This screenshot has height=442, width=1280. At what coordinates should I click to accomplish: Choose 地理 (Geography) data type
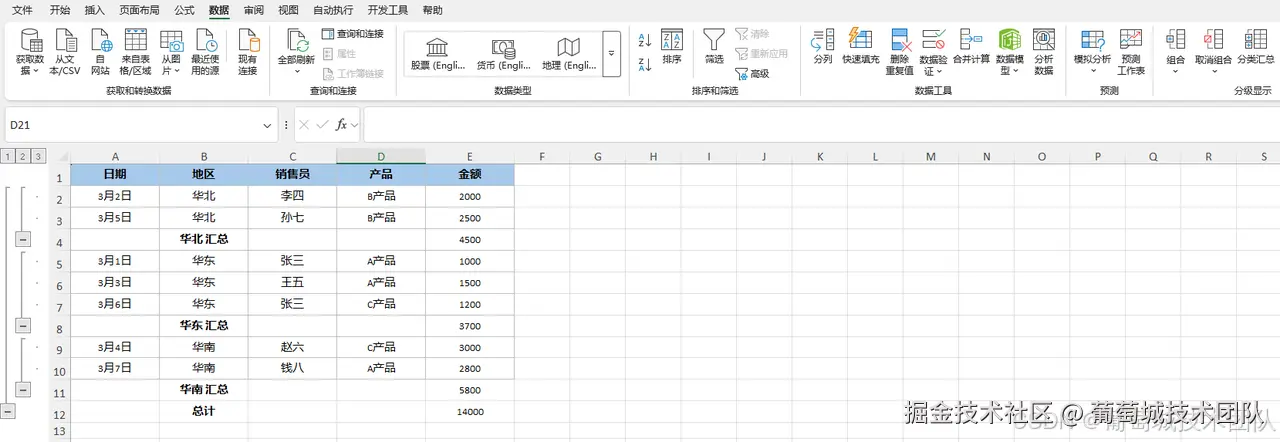(568, 54)
